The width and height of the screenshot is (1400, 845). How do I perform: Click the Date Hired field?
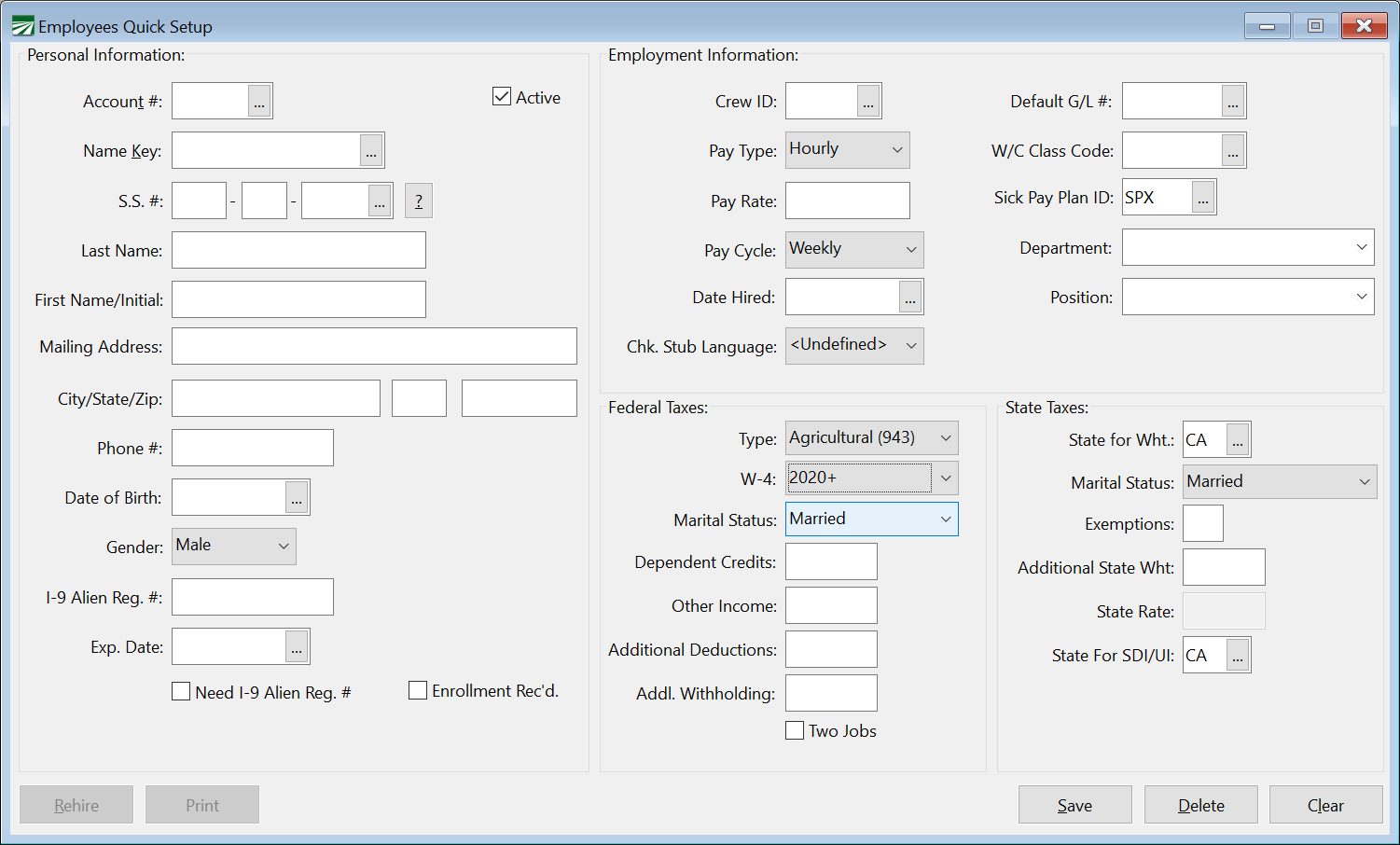pyautogui.click(x=842, y=297)
